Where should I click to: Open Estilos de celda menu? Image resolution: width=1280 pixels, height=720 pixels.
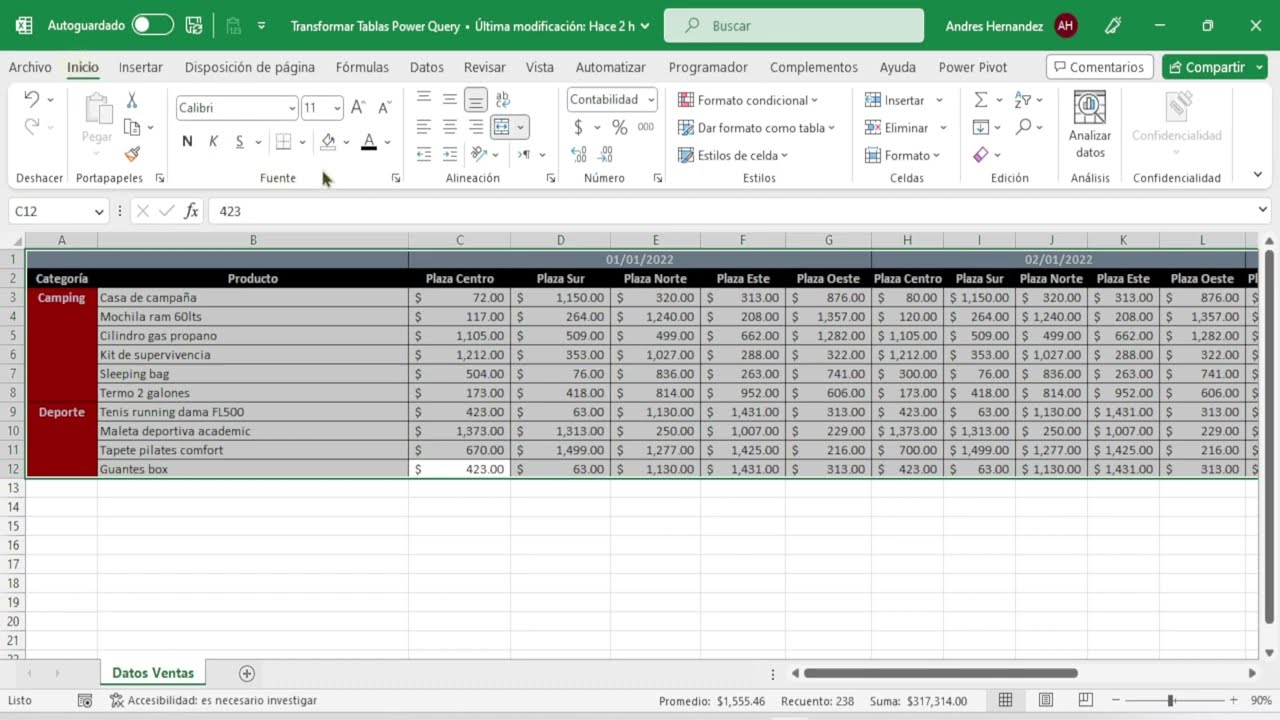[x=733, y=155]
